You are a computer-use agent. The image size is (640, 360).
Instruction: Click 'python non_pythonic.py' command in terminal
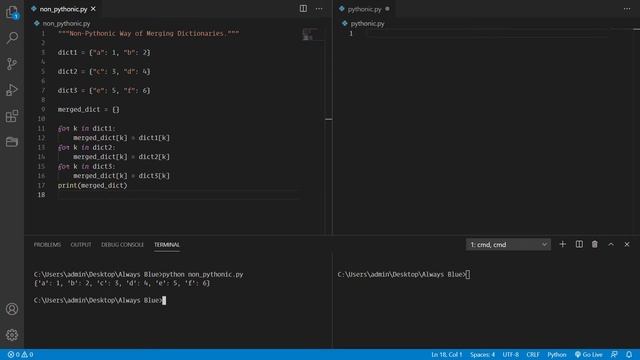[x=203, y=274]
